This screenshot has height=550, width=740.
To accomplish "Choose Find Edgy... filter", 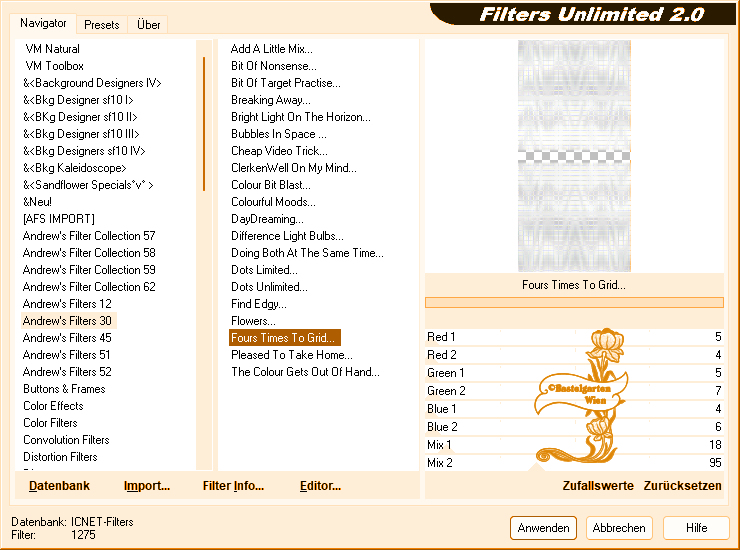I will [x=259, y=304].
